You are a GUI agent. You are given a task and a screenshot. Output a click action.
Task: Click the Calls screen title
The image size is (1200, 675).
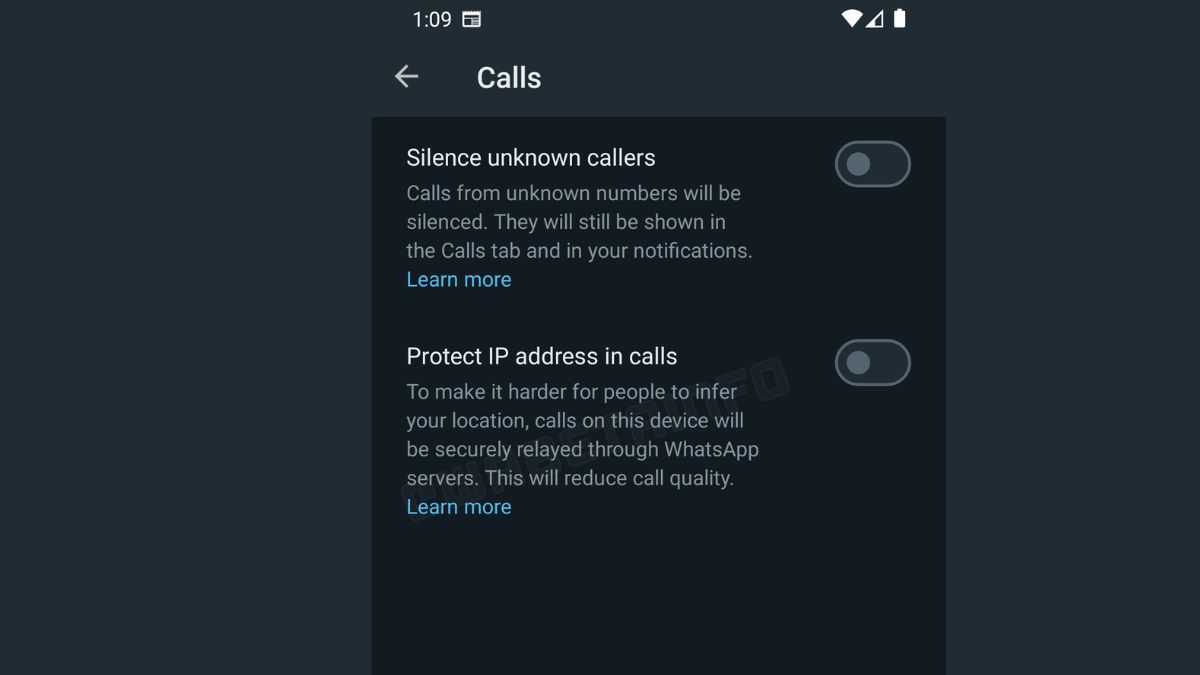(509, 78)
